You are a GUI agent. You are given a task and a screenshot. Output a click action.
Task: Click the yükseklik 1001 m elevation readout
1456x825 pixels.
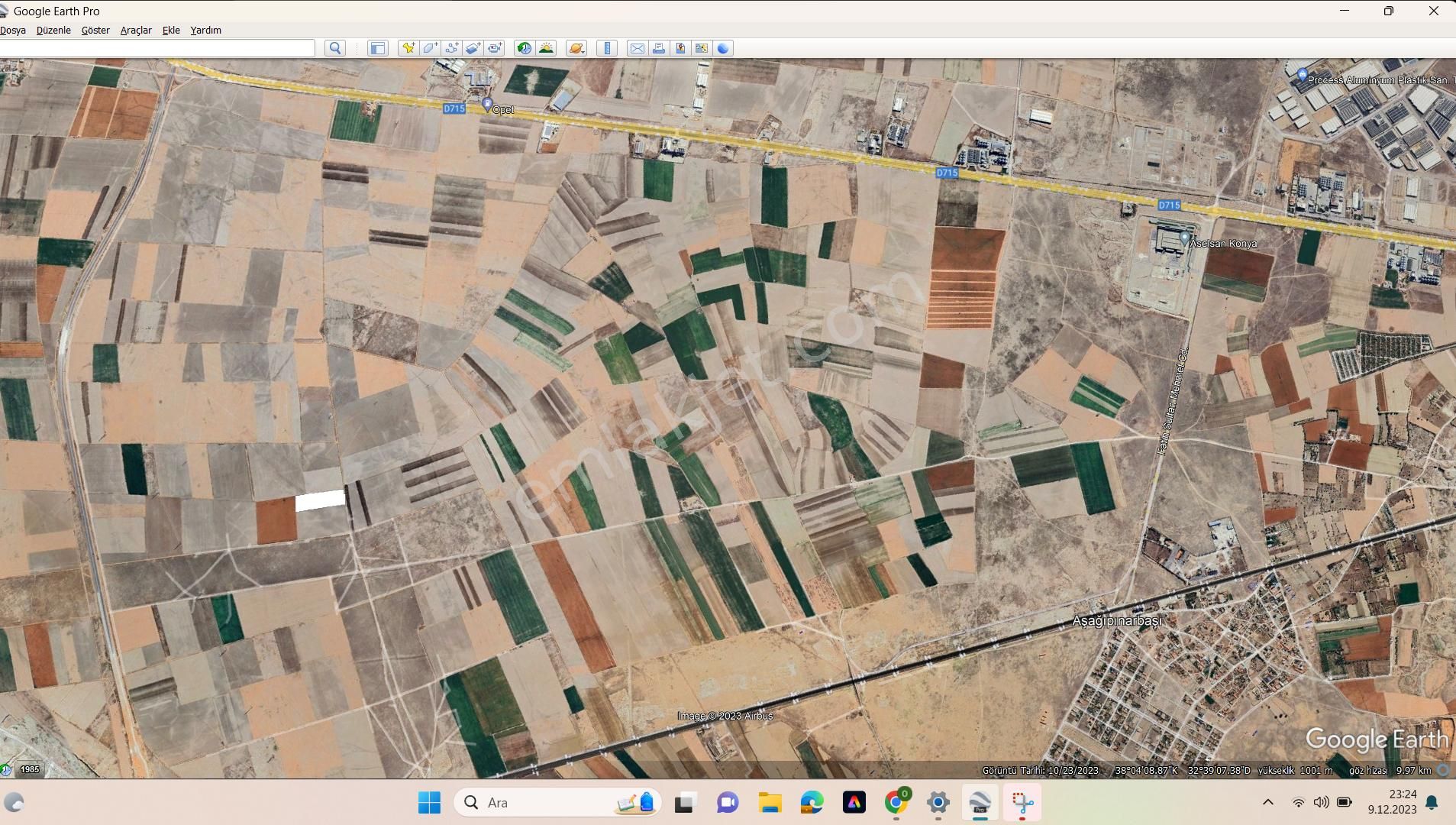point(1295,770)
